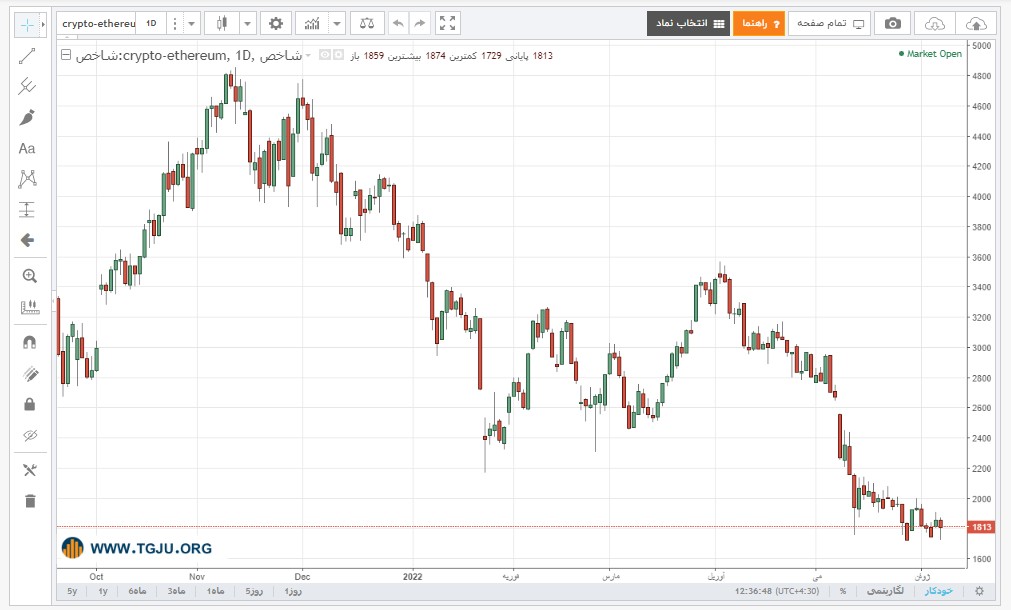This screenshot has height=610, width=1011.
Task: Select the trend line drawing tool
Action: coord(26,56)
